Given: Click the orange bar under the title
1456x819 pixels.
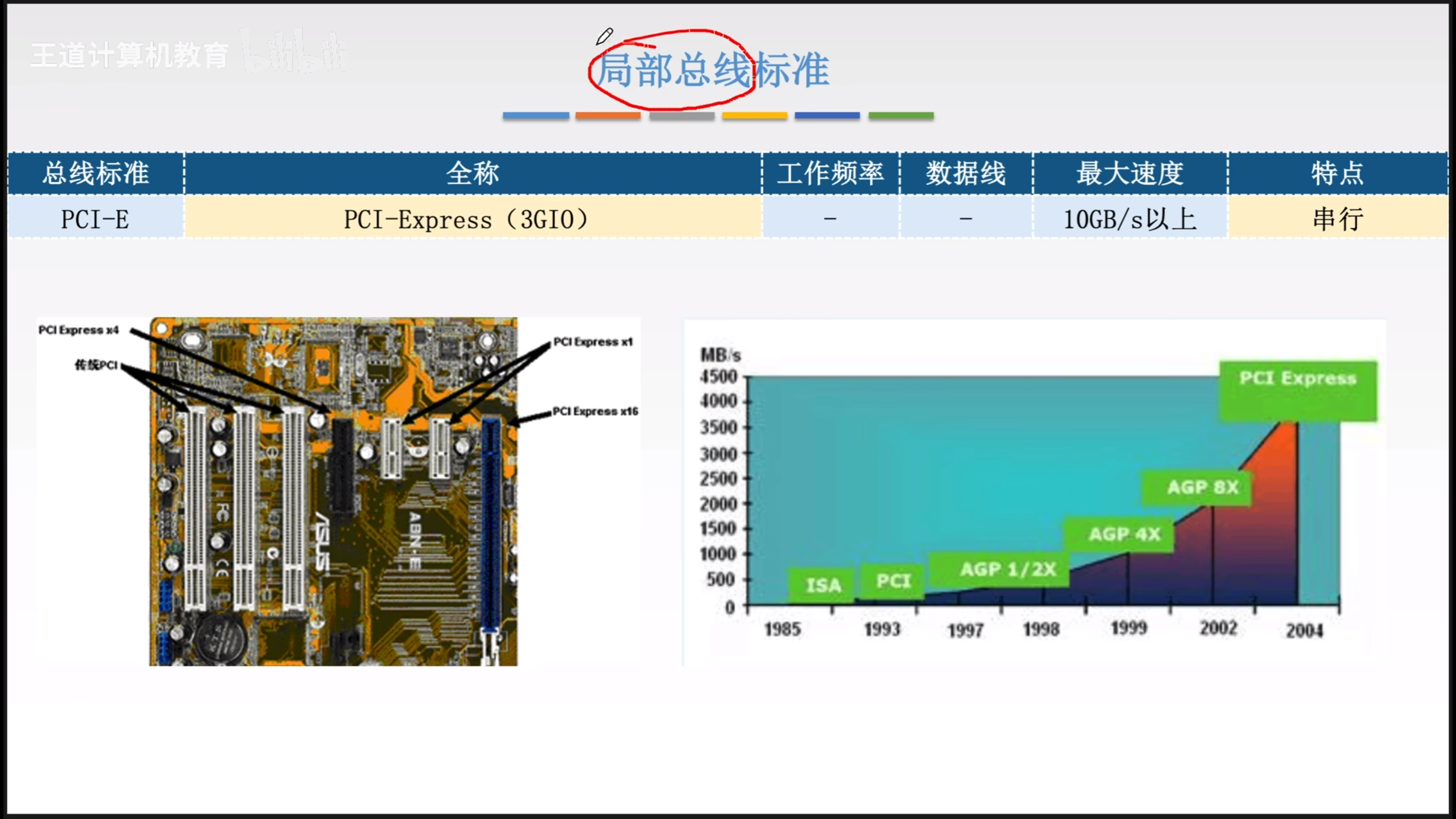Looking at the screenshot, I should coord(607,115).
